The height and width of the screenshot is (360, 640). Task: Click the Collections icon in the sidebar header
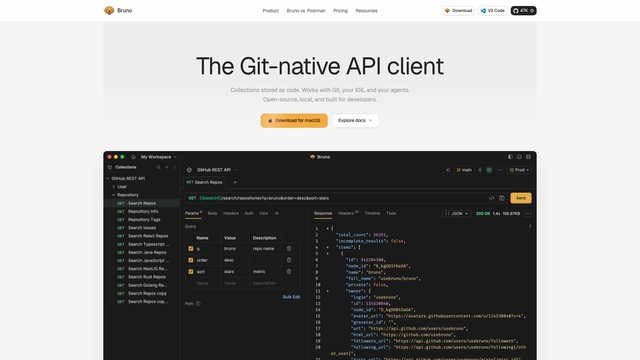110,167
